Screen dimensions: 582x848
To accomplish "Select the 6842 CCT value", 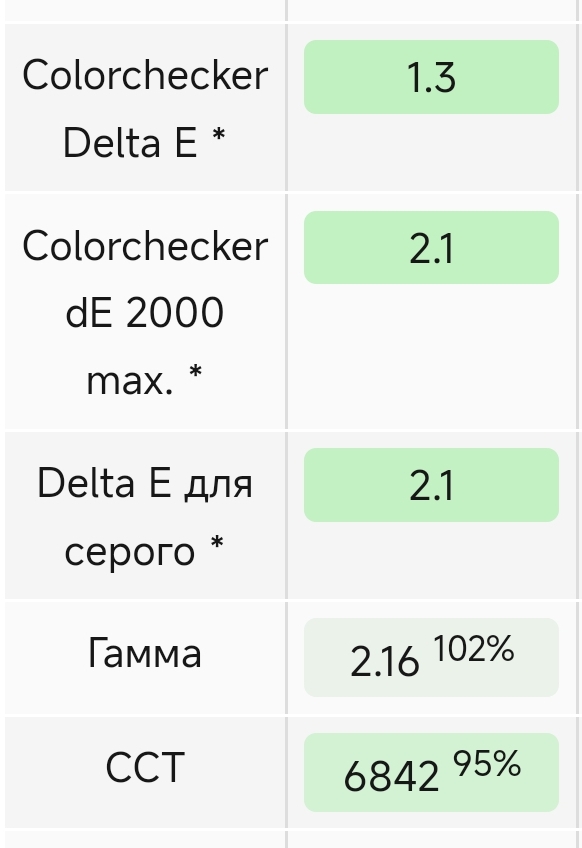I will coord(391,777).
